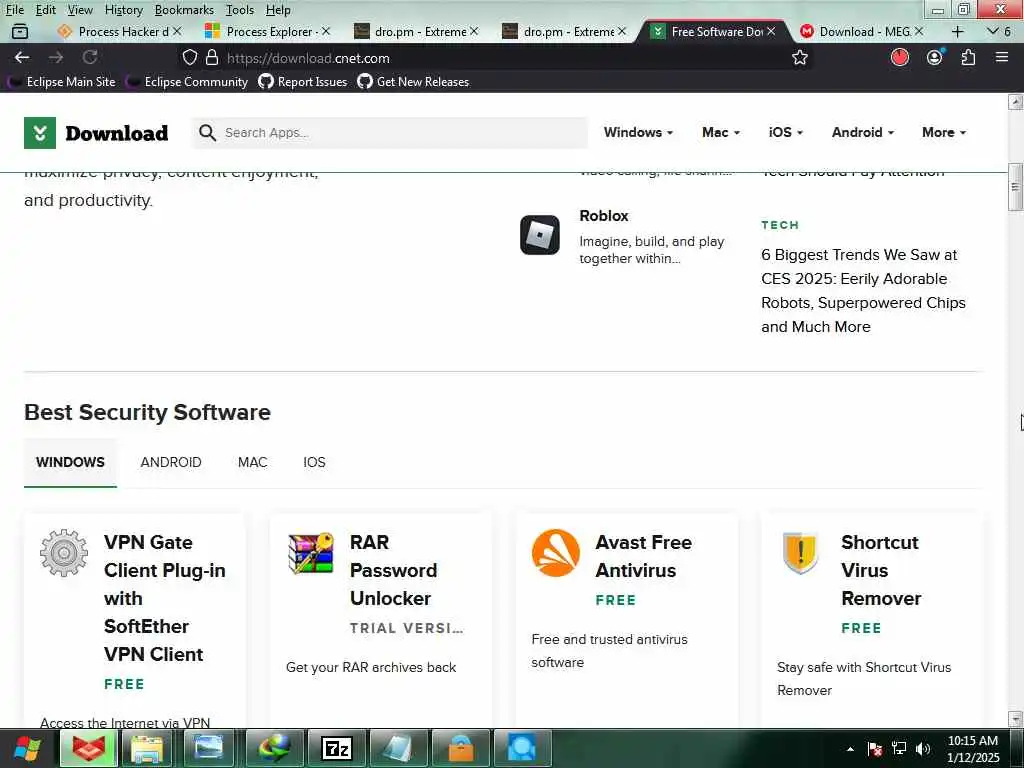The height and width of the screenshot is (768, 1024).
Task: Bookmark this page with the star
Action: 800,57
